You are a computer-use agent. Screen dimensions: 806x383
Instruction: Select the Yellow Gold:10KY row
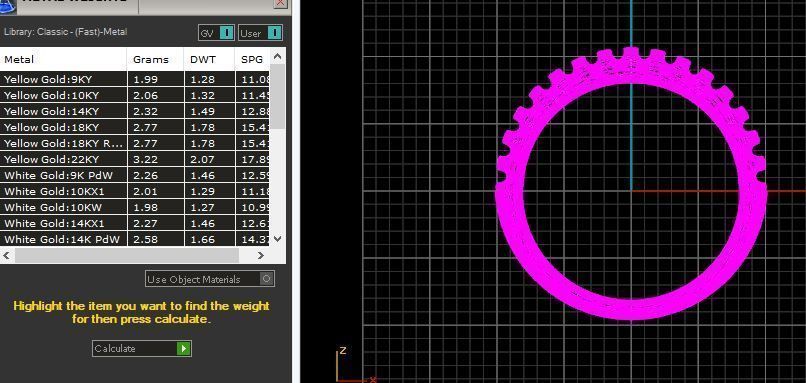[135, 95]
